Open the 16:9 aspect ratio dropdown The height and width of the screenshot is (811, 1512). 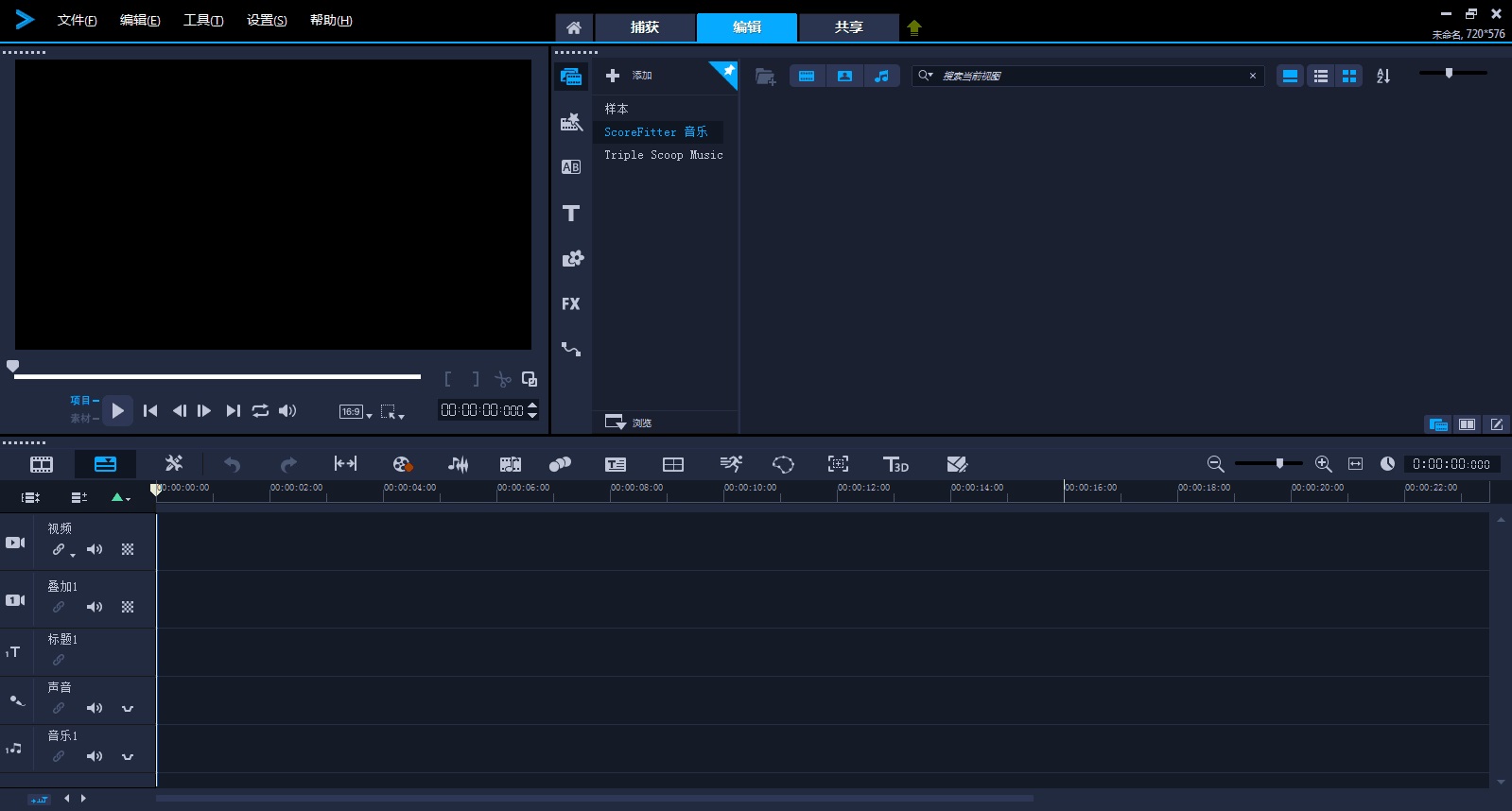356,411
